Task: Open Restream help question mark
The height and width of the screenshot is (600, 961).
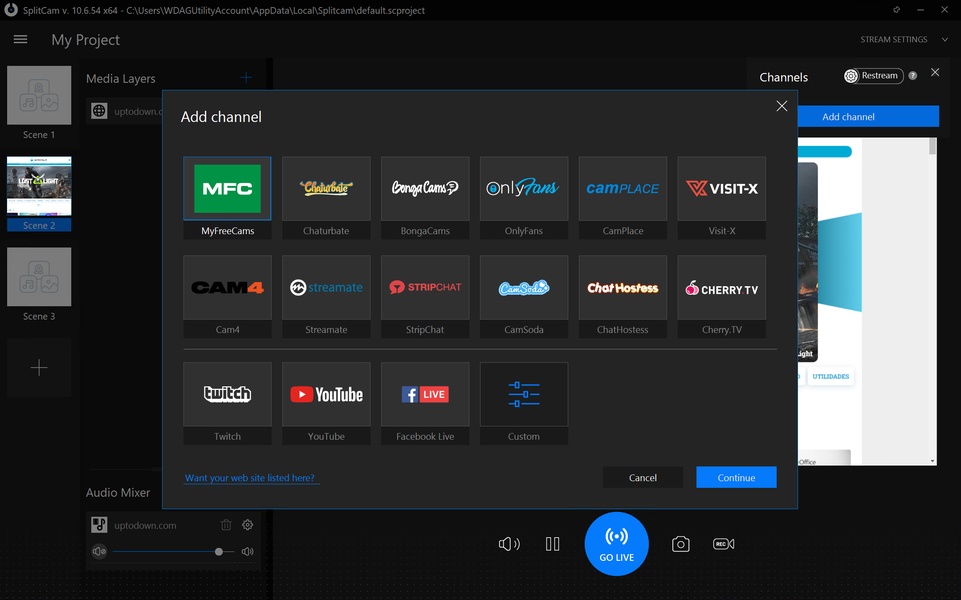Action: pyautogui.click(x=912, y=76)
